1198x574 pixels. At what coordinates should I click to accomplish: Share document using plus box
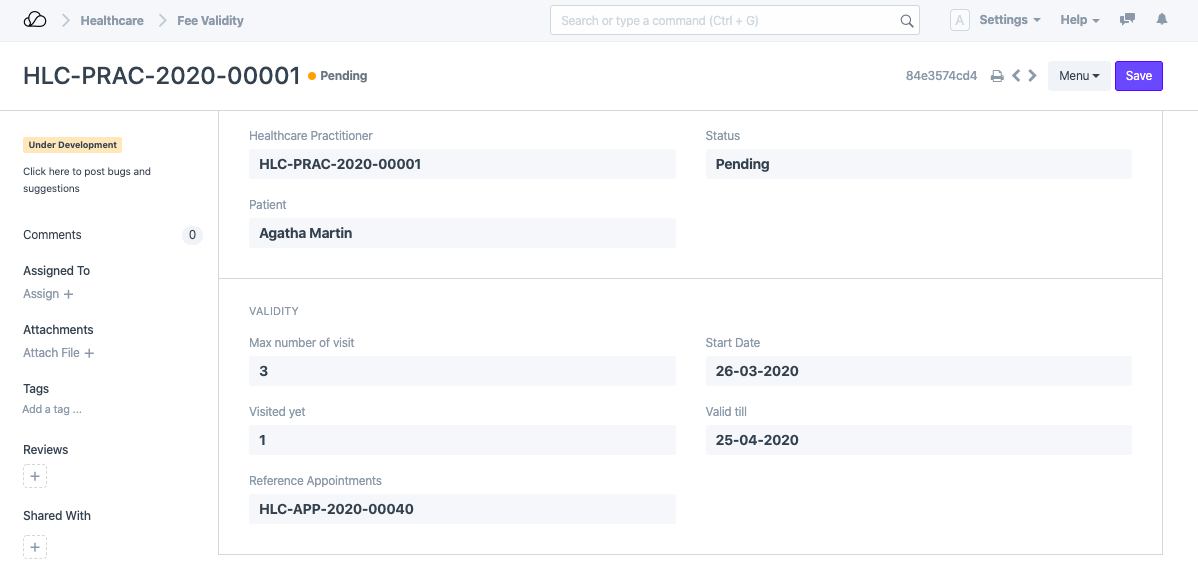pyautogui.click(x=35, y=547)
